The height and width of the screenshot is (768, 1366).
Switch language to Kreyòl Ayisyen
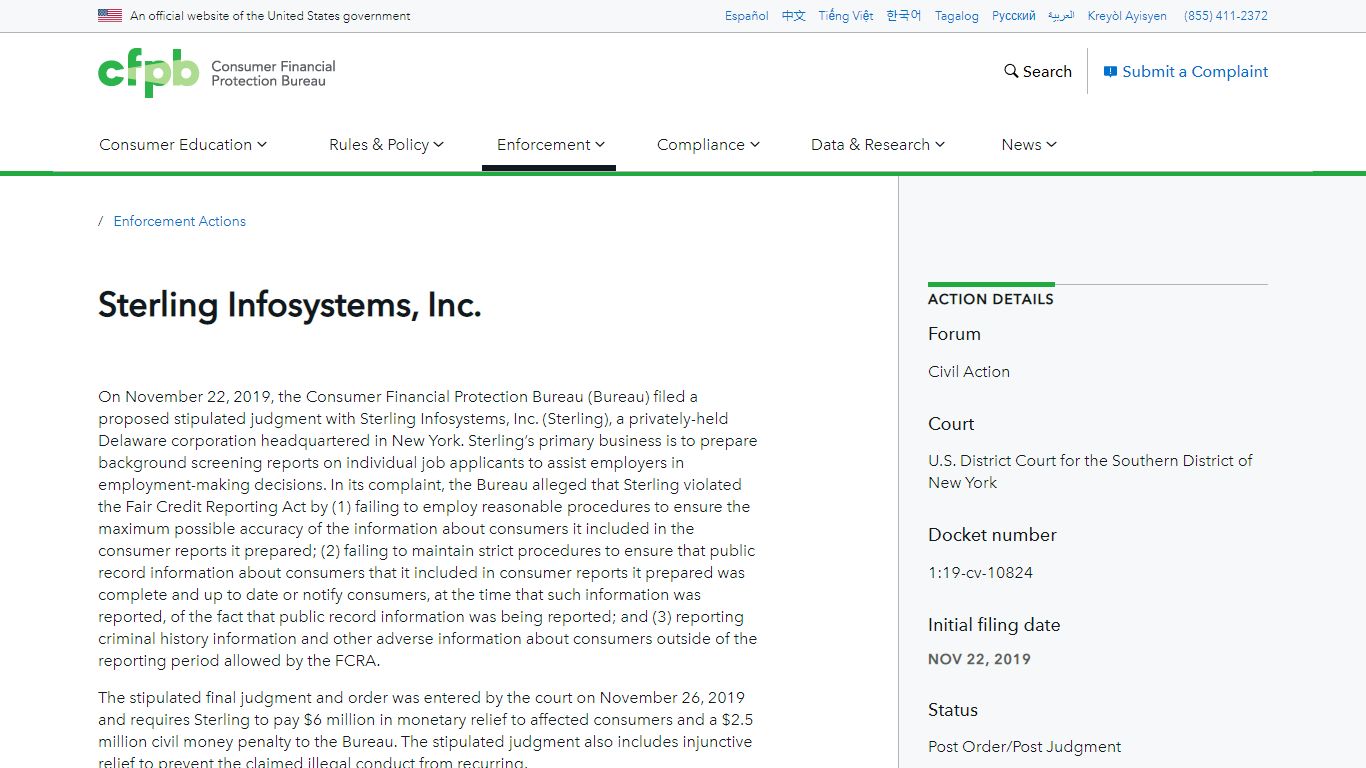[x=1127, y=16]
